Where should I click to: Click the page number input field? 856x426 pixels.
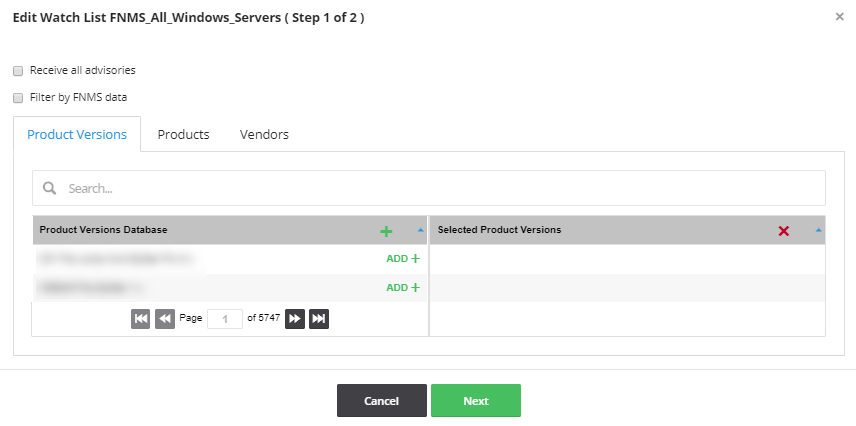click(225, 319)
